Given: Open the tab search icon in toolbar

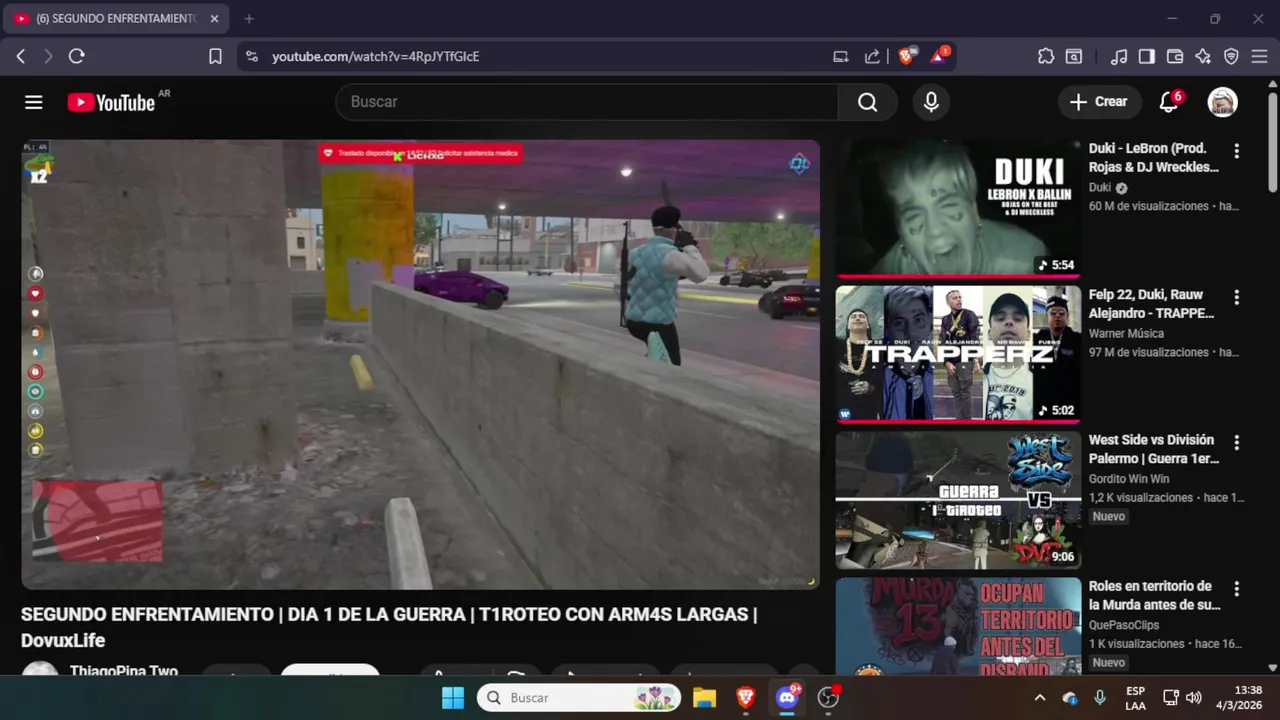Looking at the screenshot, I should pyautogui.click(x=1074, y=57).
